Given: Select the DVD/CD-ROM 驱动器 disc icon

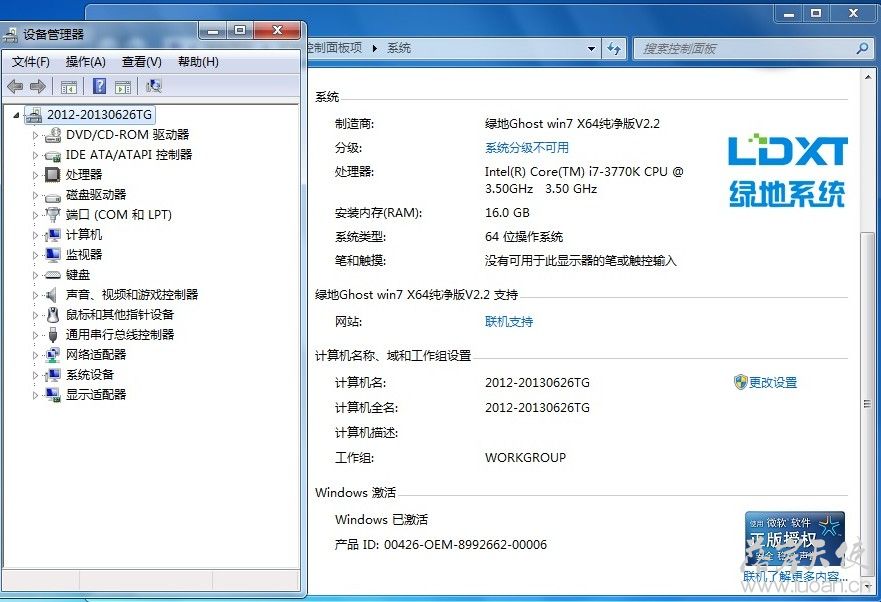Looking at the screenshot, I should coord(53,135).
